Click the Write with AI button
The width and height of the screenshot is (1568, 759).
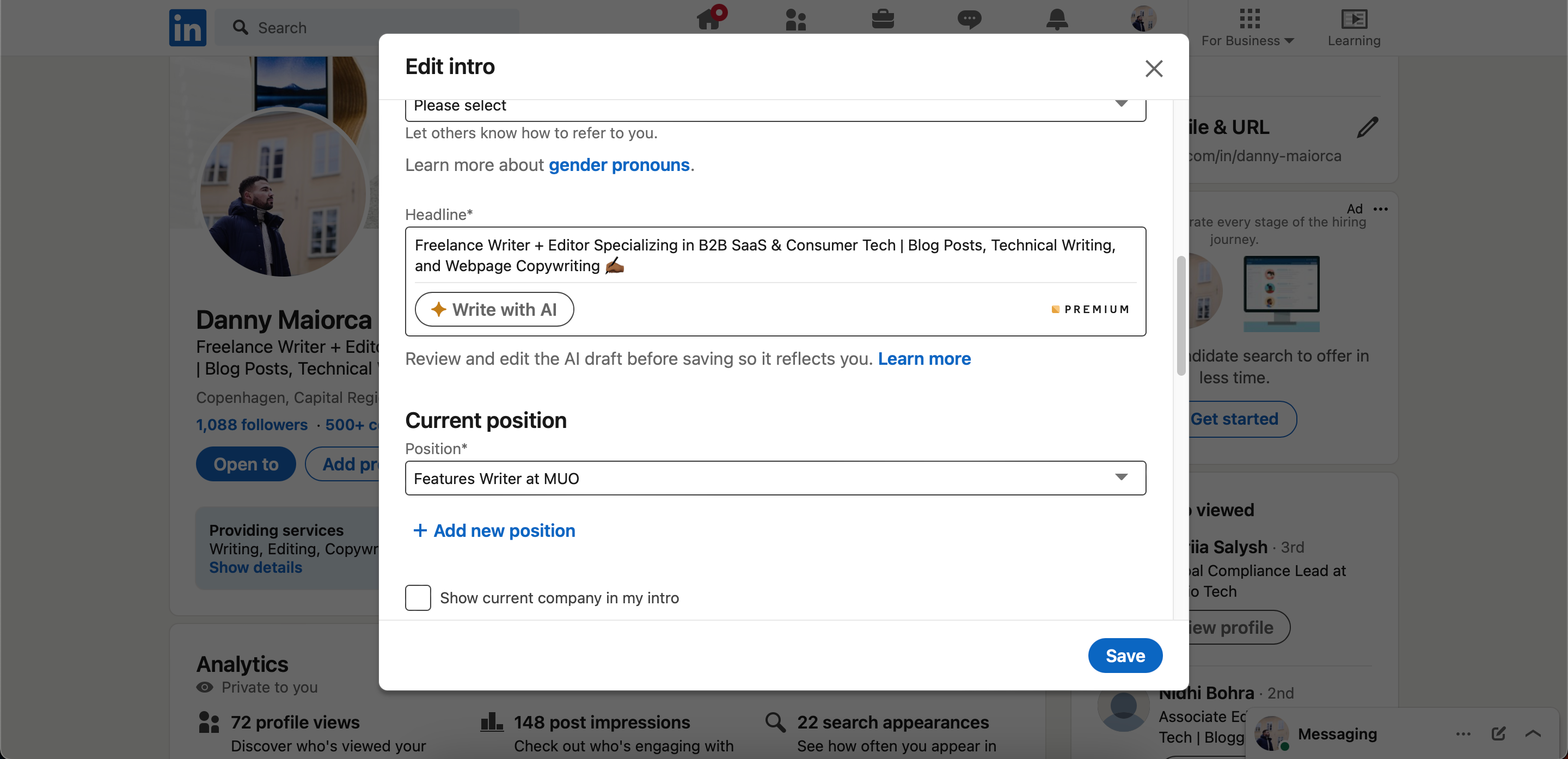click(494, 309)
